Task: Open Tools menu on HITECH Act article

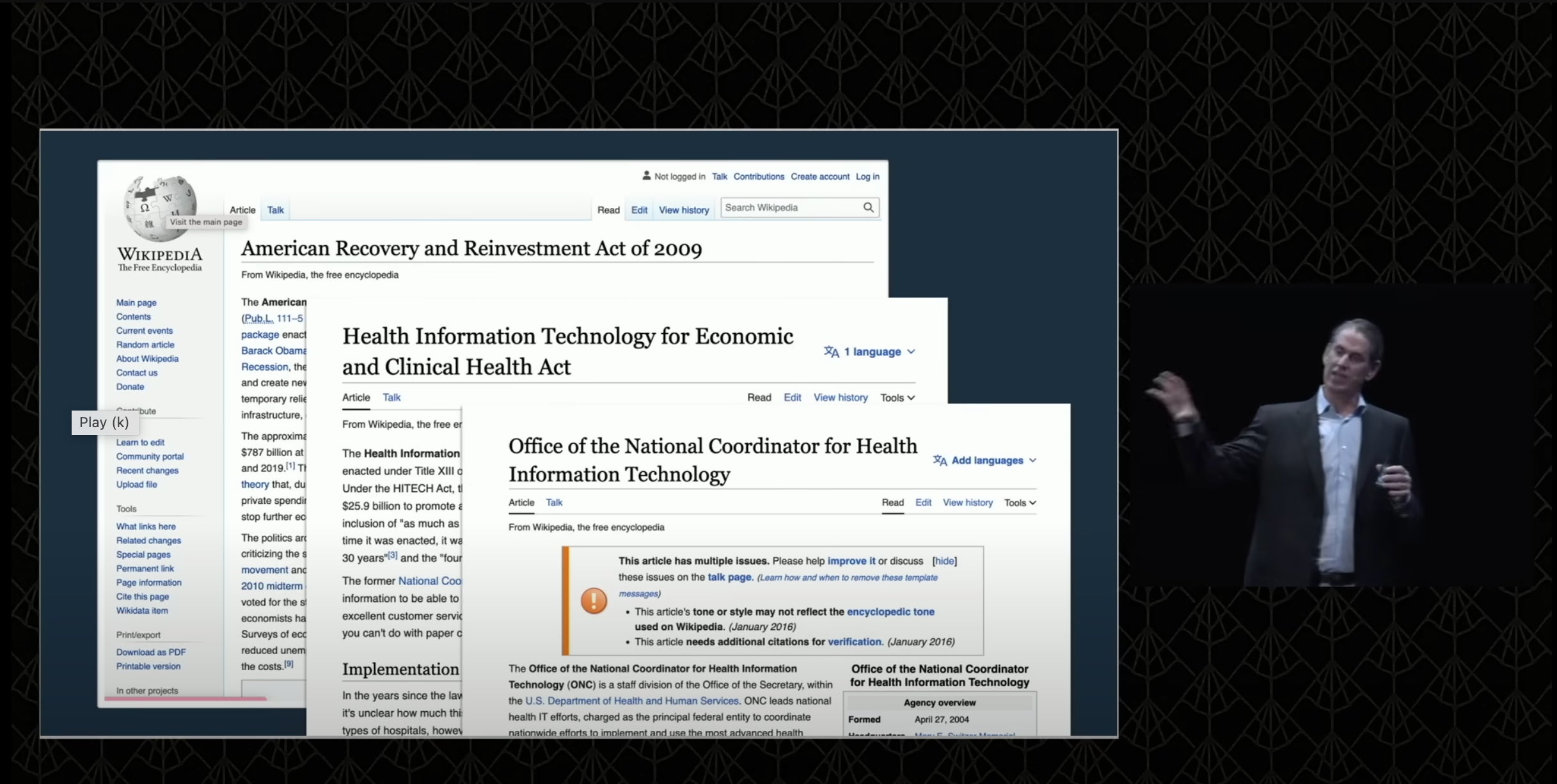Action: (x=897, y=398)
